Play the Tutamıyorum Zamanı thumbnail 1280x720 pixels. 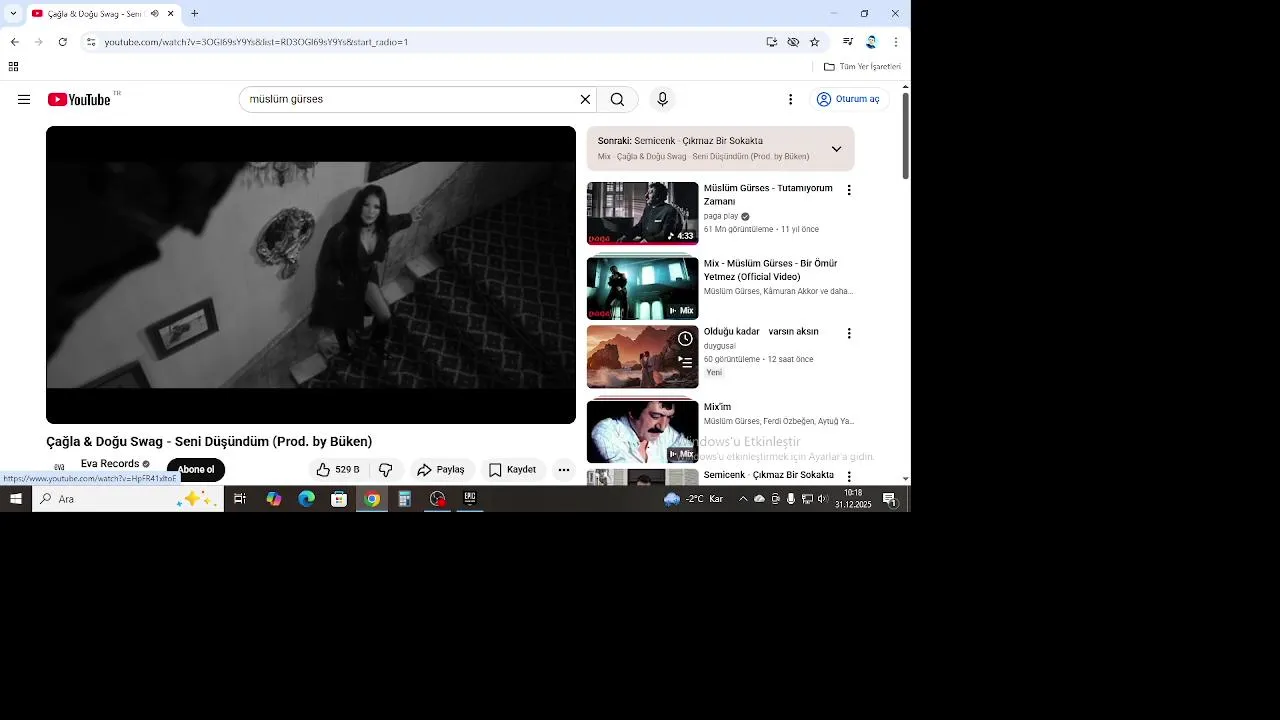pyautogui.click(x=642, y=213)
